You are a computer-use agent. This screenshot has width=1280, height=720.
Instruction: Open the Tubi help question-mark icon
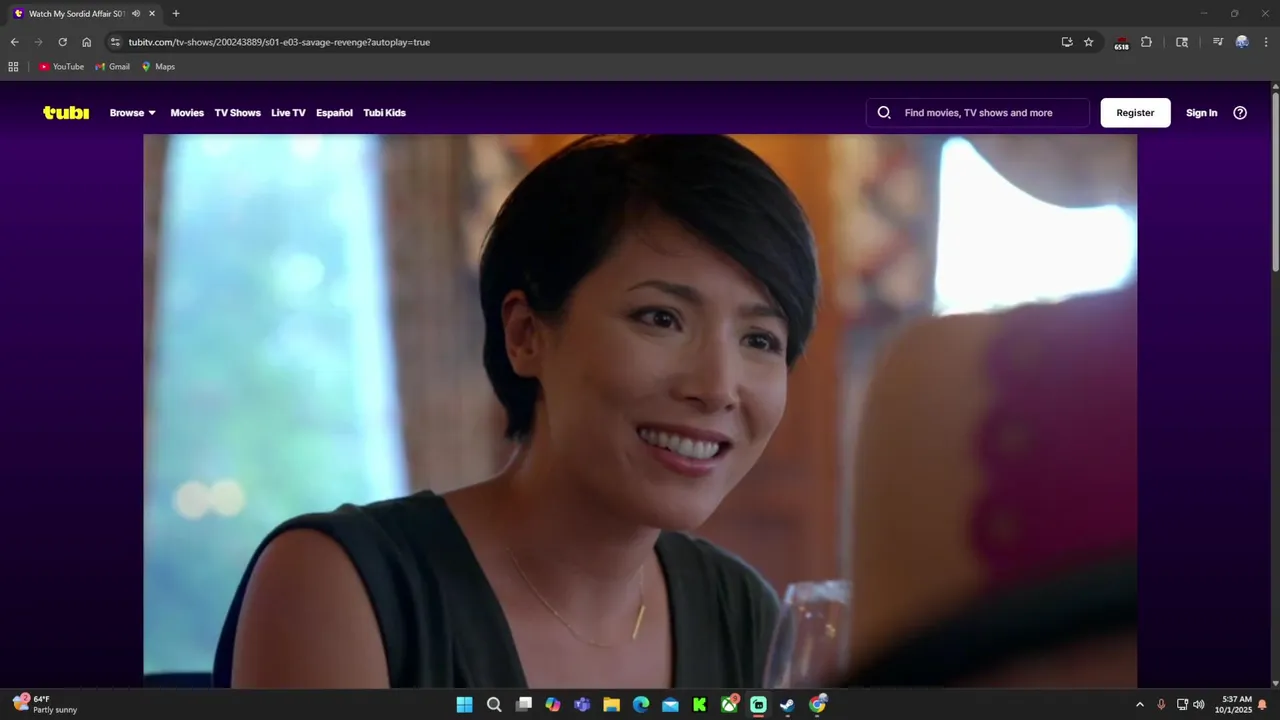(x=1240, y=113)
